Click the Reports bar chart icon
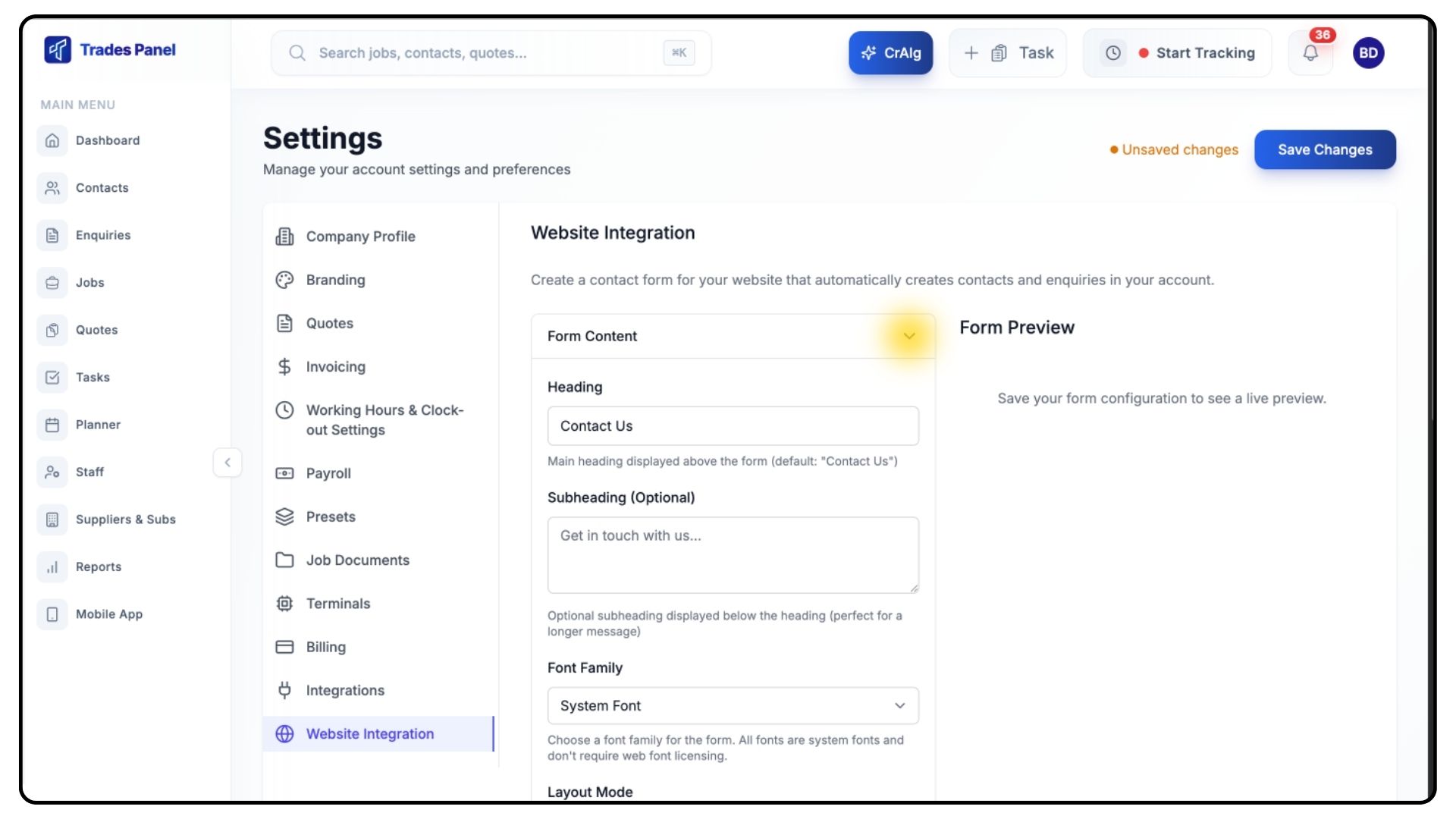Screen dimensions: 1456x819 point(52,566)
